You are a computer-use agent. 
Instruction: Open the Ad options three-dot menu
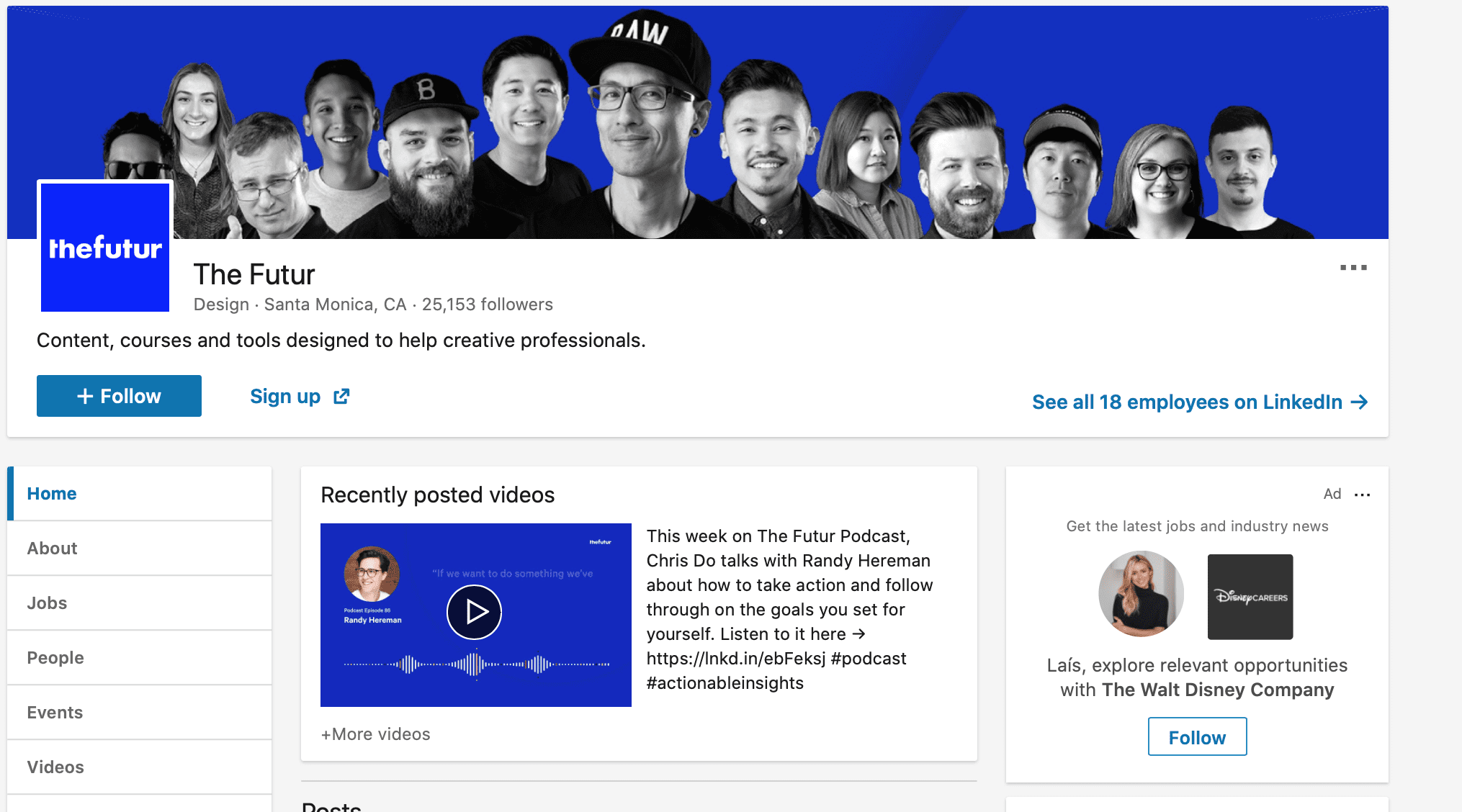point(1362,495)
